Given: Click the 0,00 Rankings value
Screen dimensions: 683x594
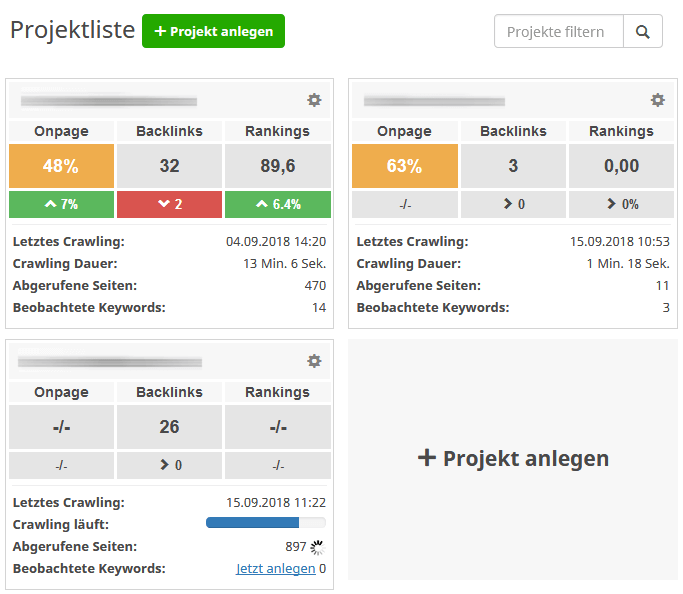Looking at the screenshot, I should (x=621, y=166).
